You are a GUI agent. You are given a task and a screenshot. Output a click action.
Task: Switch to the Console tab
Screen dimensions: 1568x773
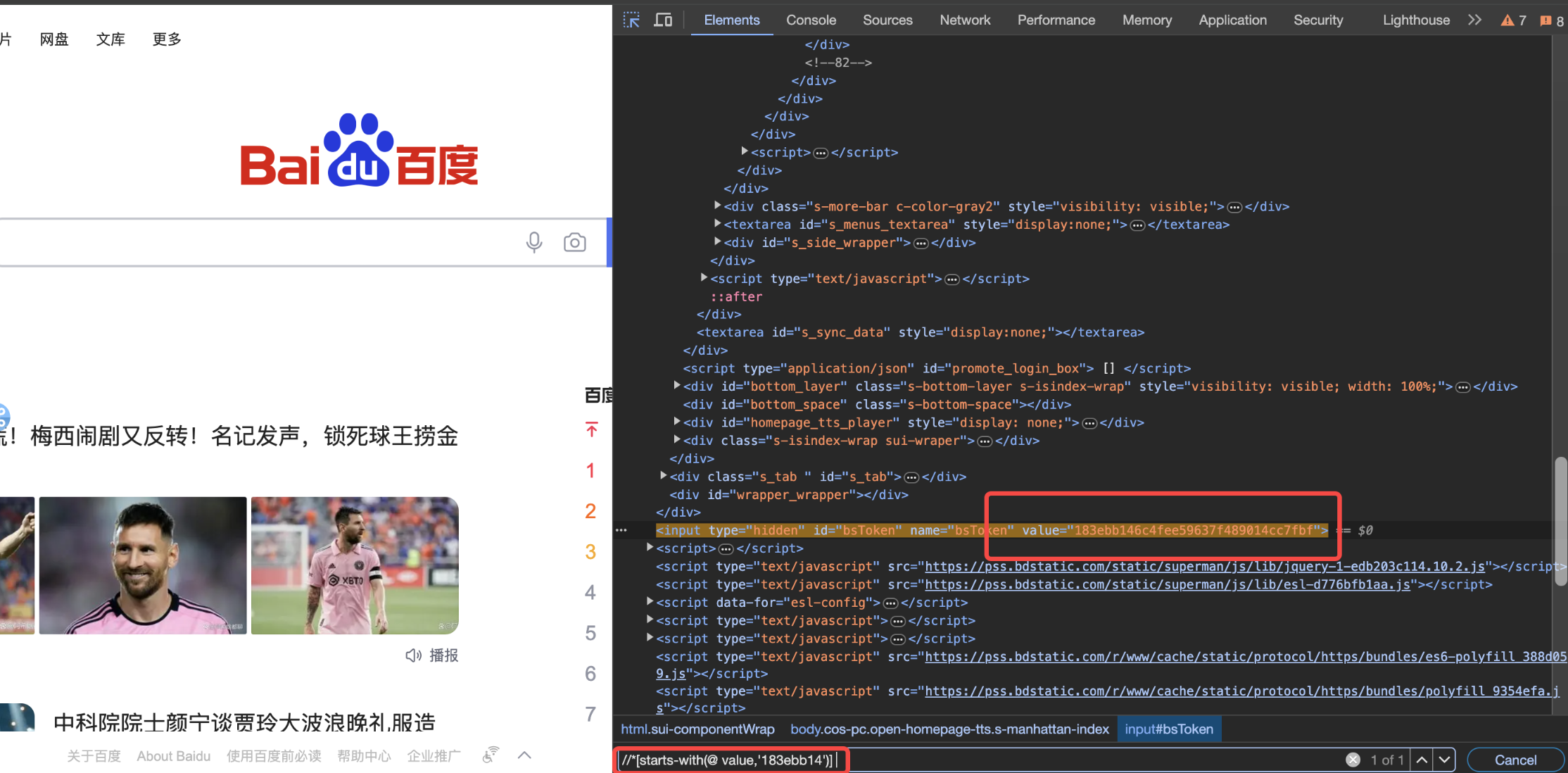[x=811, y=20]
